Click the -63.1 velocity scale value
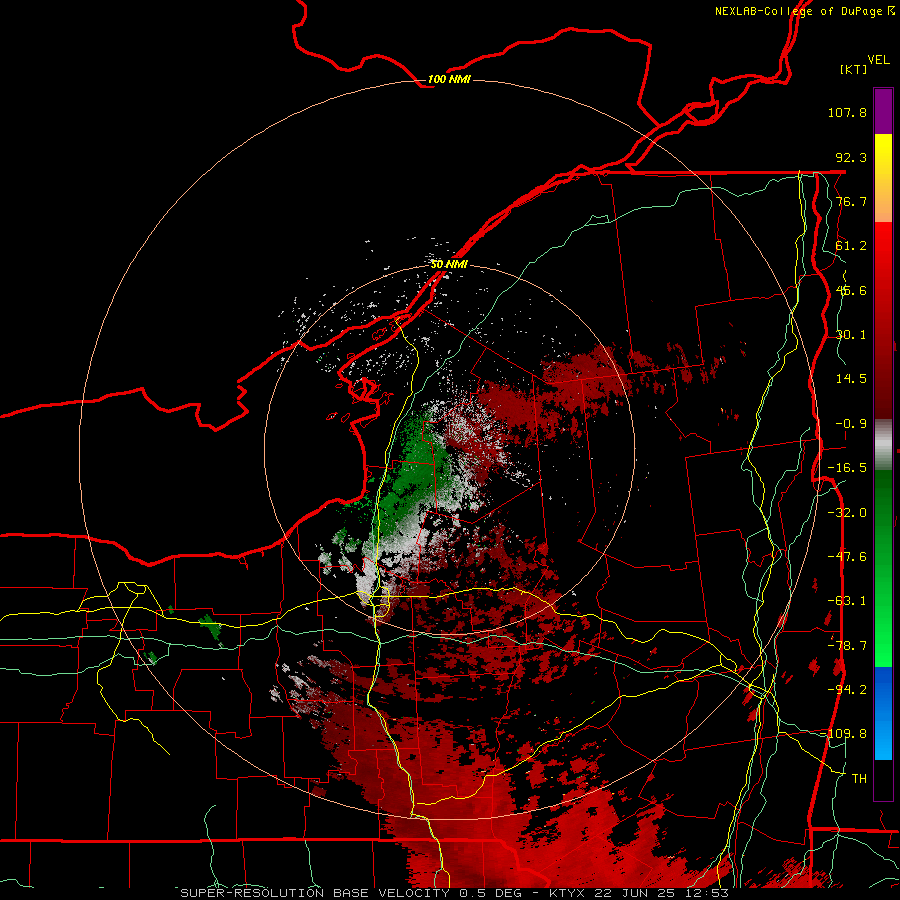900x900 pixels. (847, 601)
